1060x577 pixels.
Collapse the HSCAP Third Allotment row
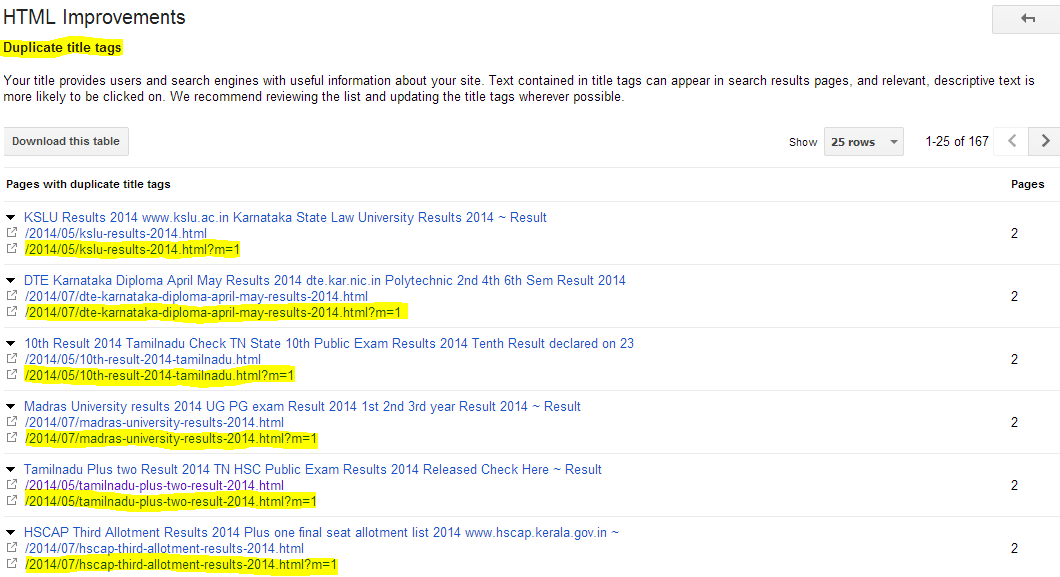tap(11, 532)
